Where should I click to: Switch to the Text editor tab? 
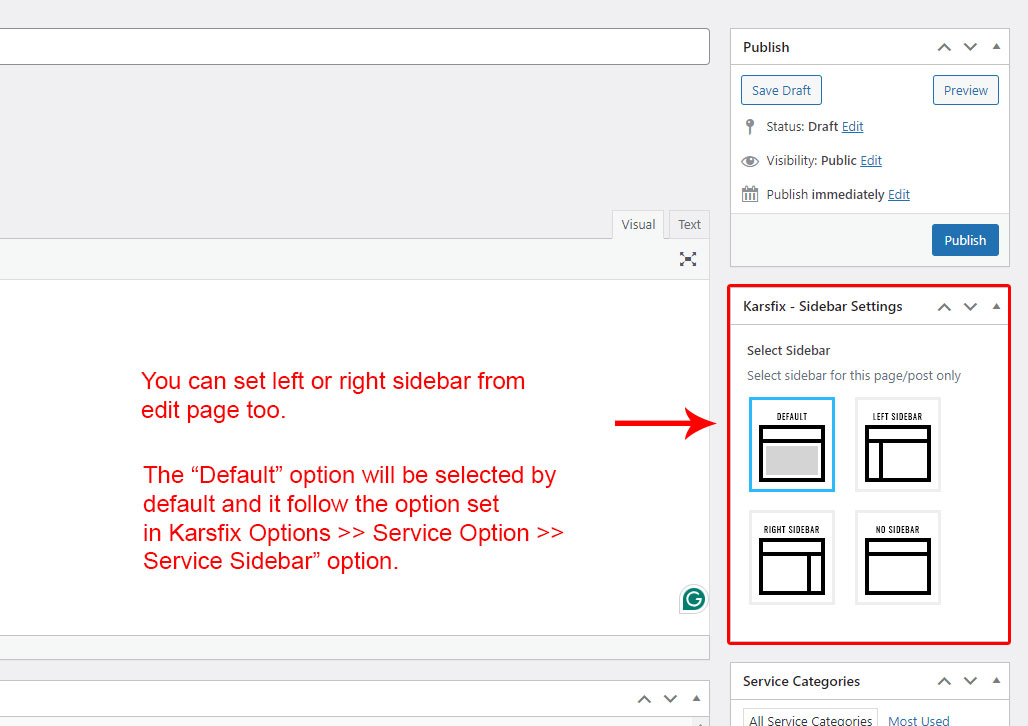(689, 225)
